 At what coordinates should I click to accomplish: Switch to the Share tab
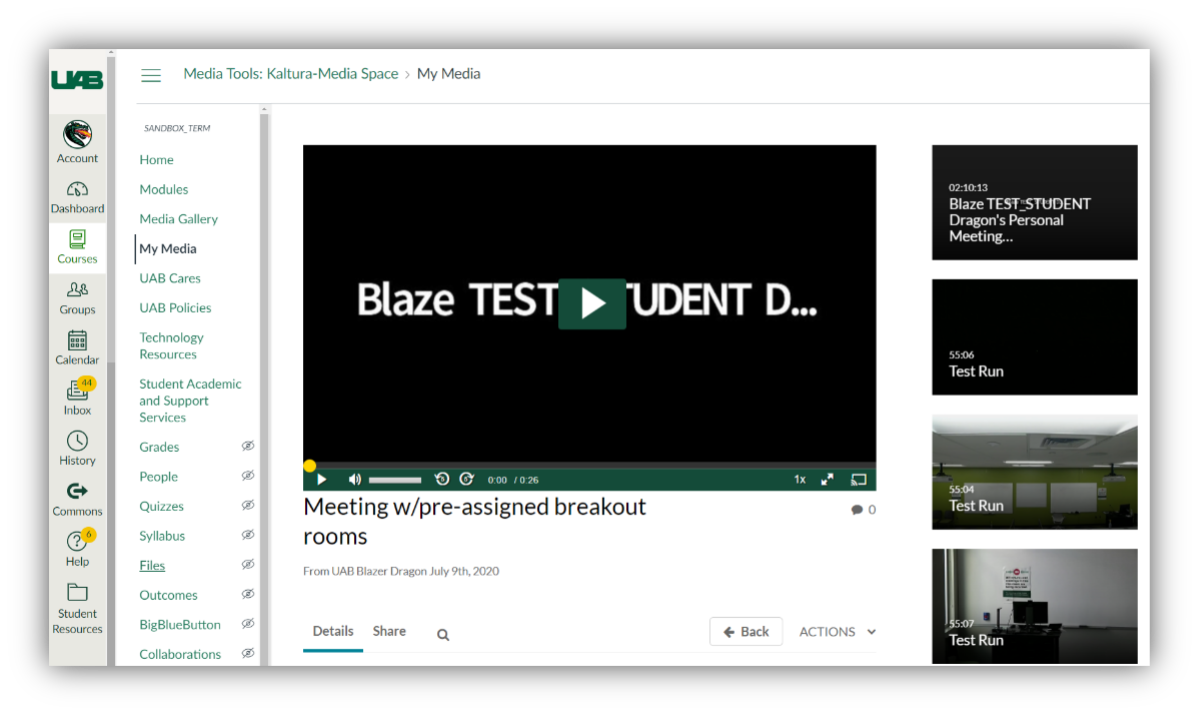click(389, 631)
